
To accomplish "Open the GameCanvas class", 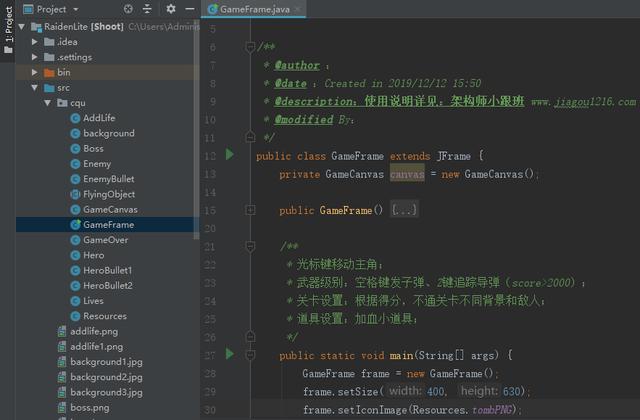I will (x=110, y=209).
